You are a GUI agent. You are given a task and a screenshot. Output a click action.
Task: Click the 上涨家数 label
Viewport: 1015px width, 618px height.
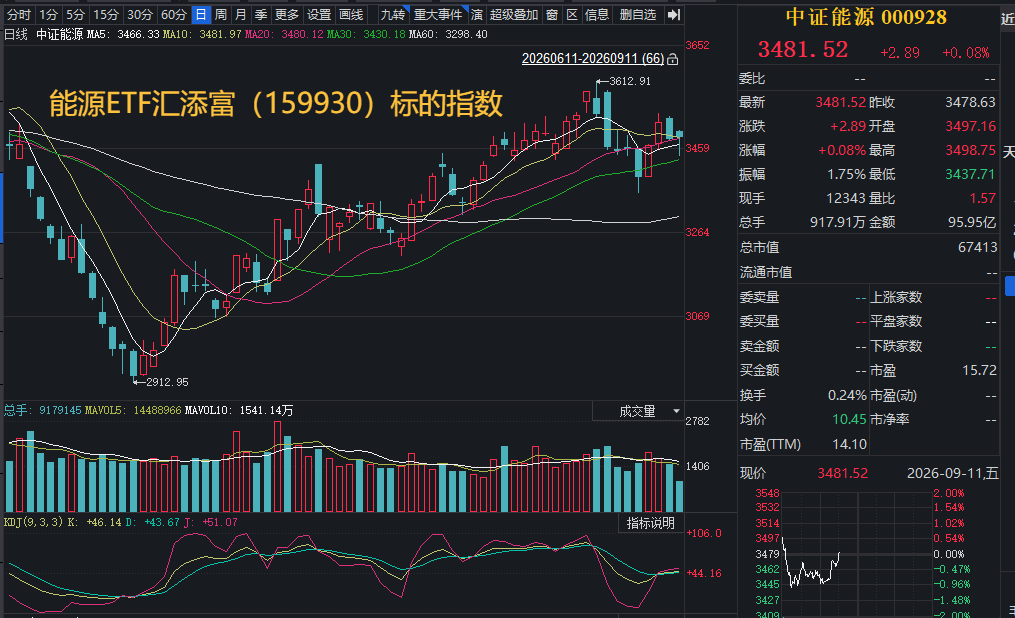pos(896,297)
